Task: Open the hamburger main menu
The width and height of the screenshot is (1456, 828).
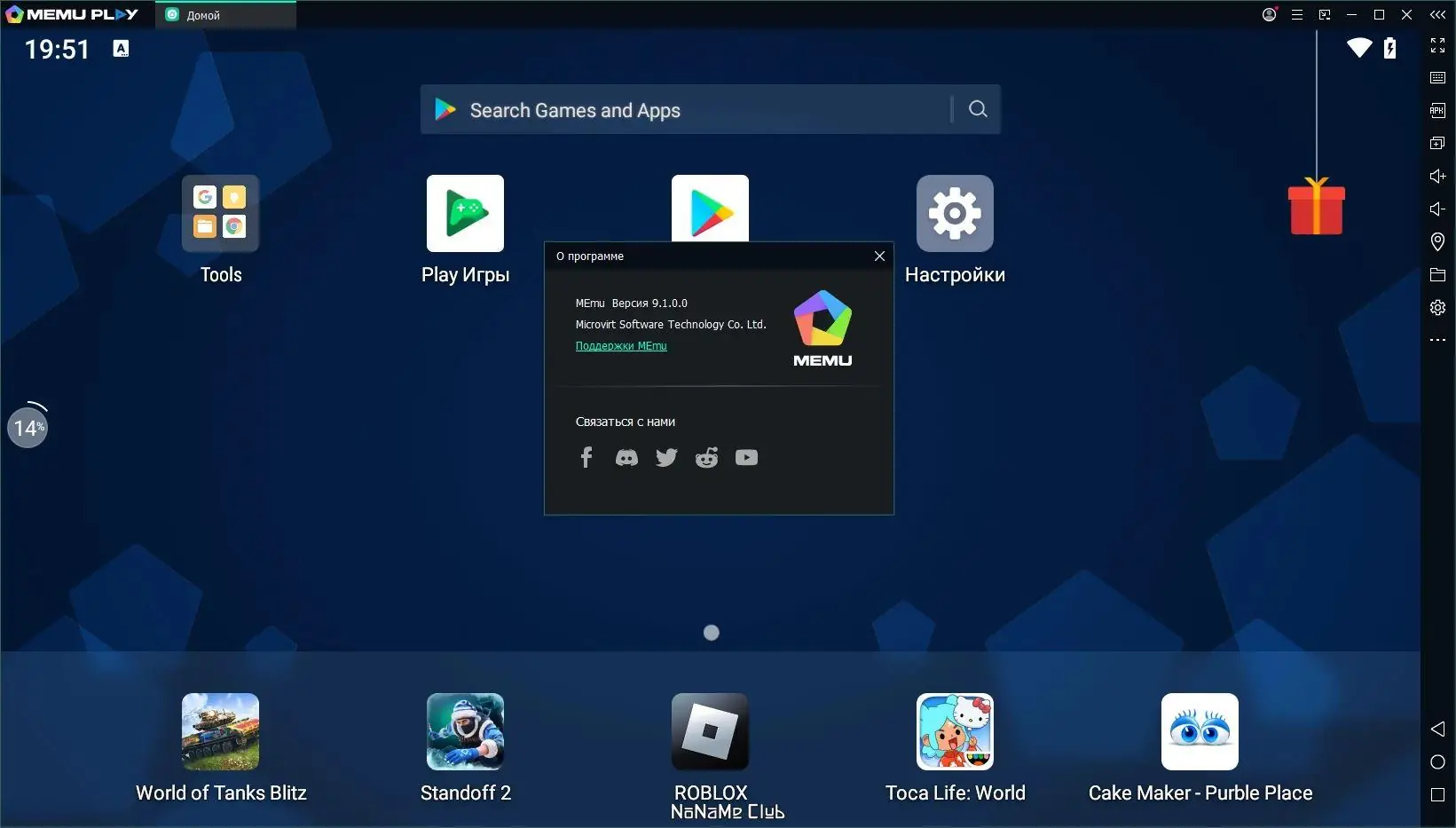Action: (x=1297, y=14)
